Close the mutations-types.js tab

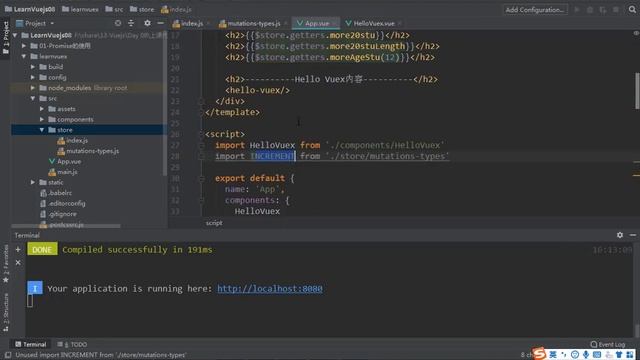point(285,24)
